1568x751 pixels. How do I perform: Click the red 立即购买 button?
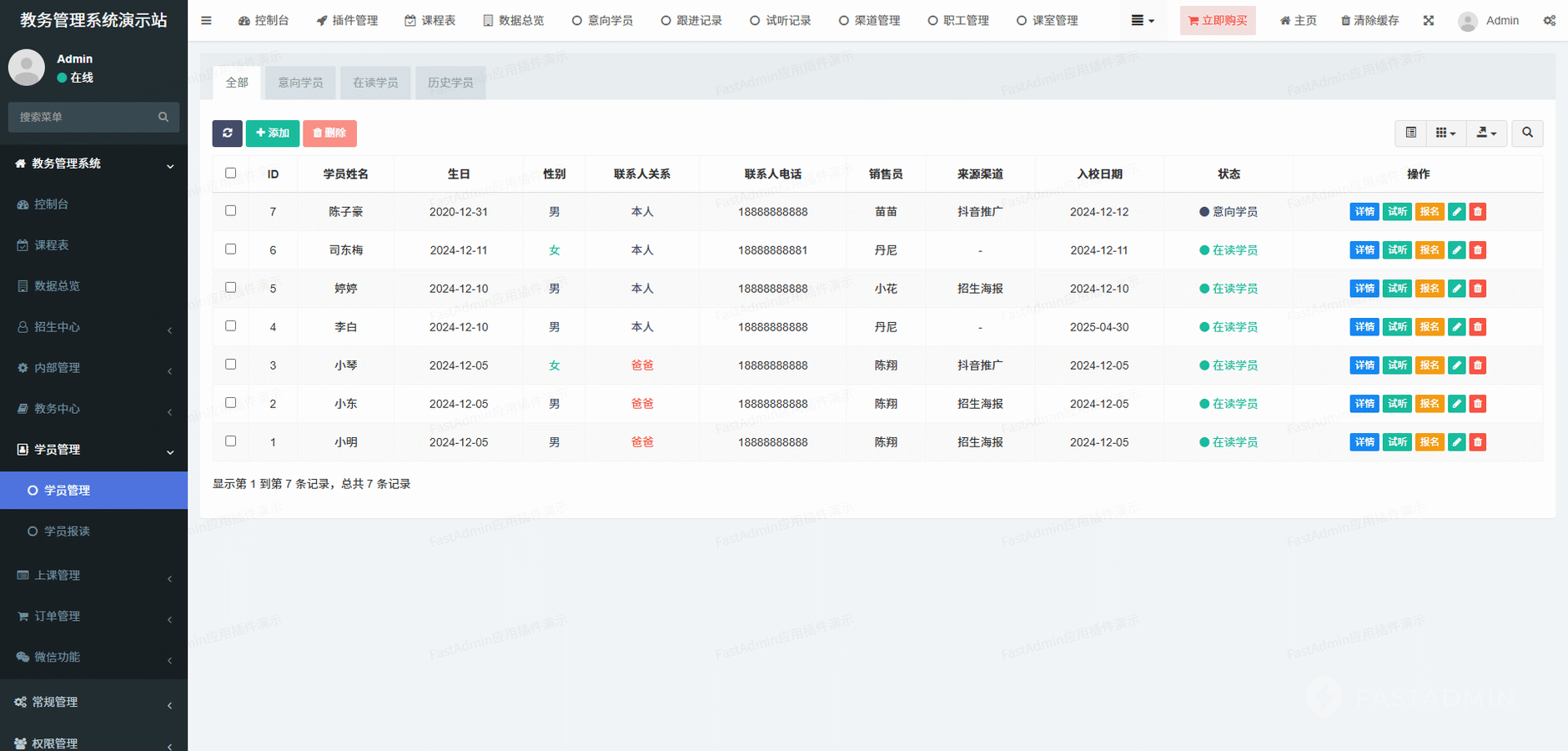[1217, 21]
